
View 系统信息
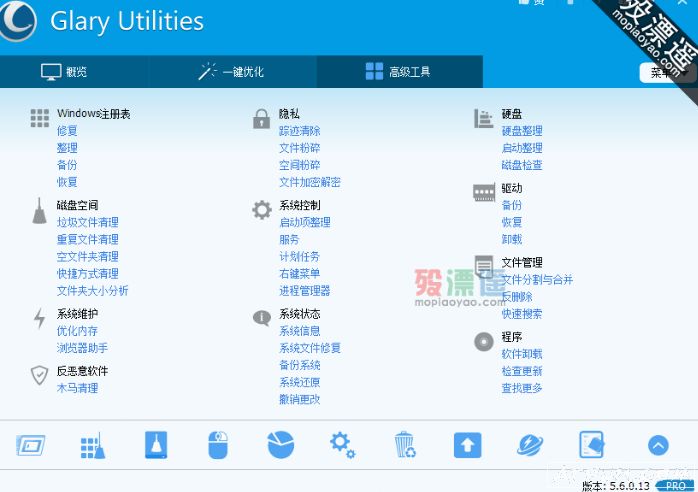coord(300,331)
